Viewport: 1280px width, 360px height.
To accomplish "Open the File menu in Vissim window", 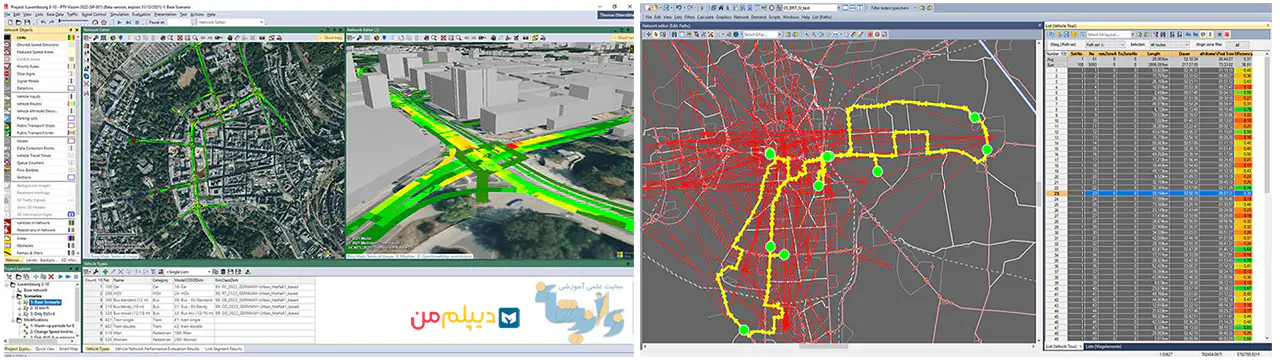I will 6,14.
